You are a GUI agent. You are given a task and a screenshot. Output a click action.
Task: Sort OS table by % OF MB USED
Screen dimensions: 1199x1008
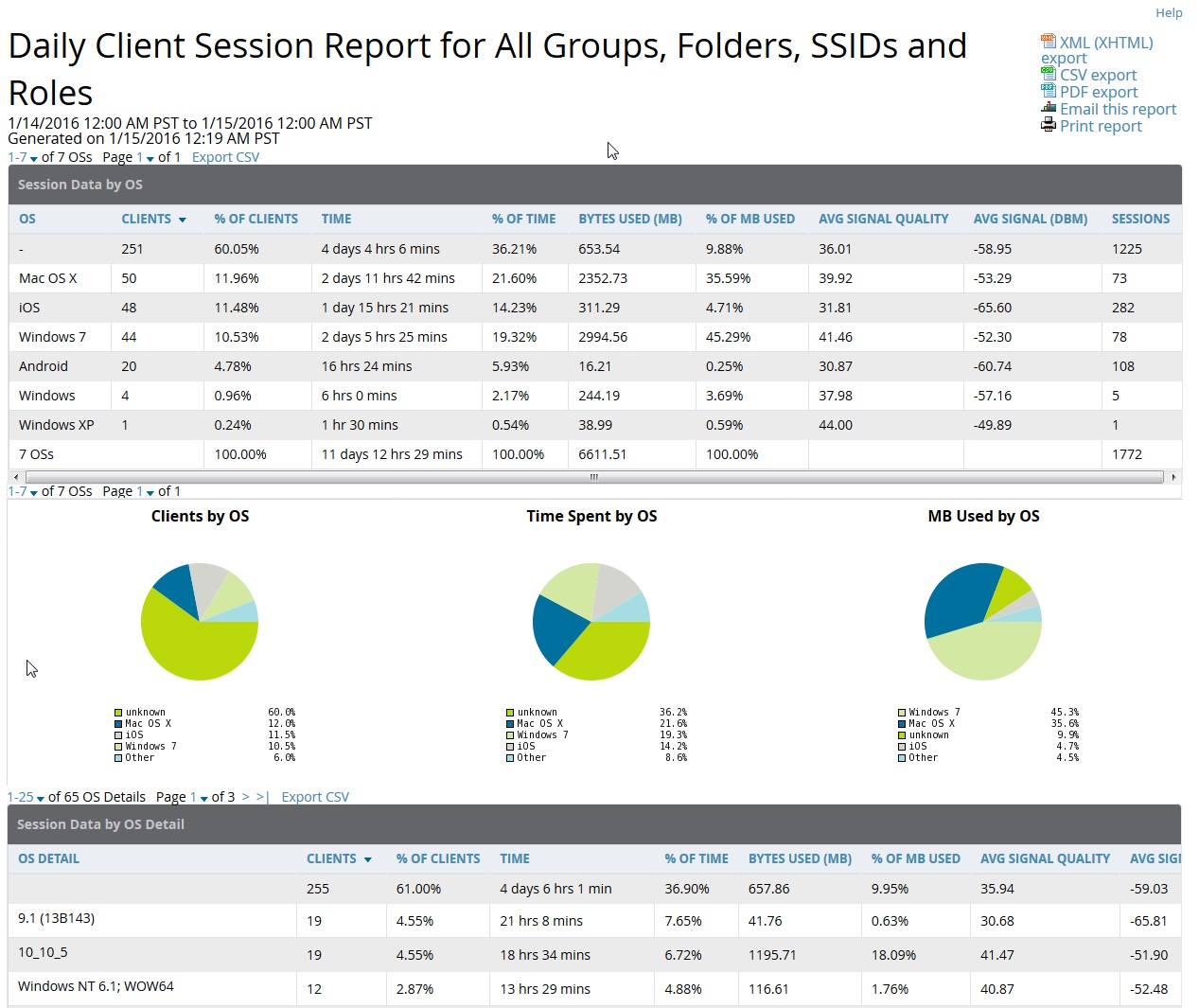(x=750, y=219)
